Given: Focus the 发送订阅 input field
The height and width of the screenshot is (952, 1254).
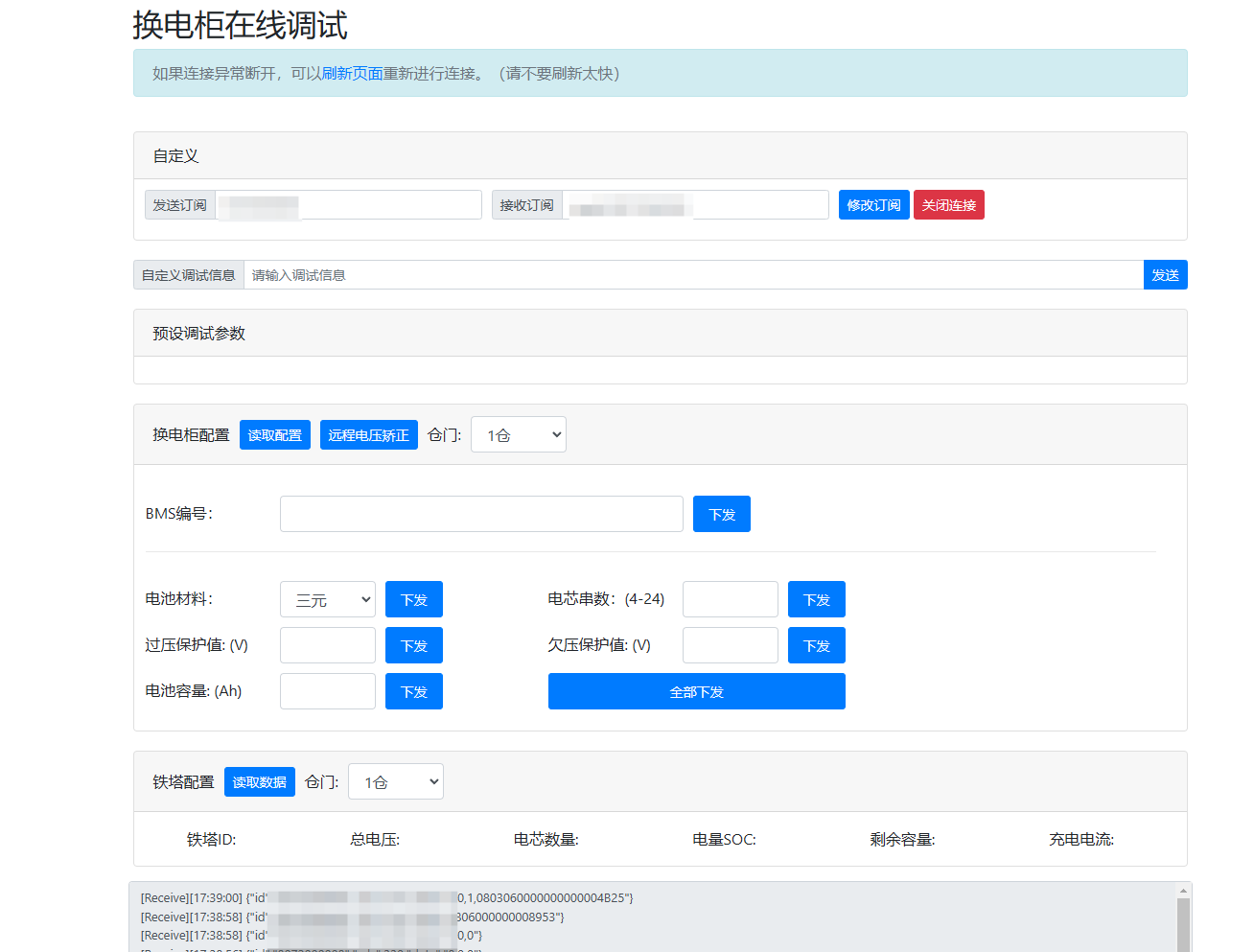Looking at the screenshot, I should tap(348, 205).
